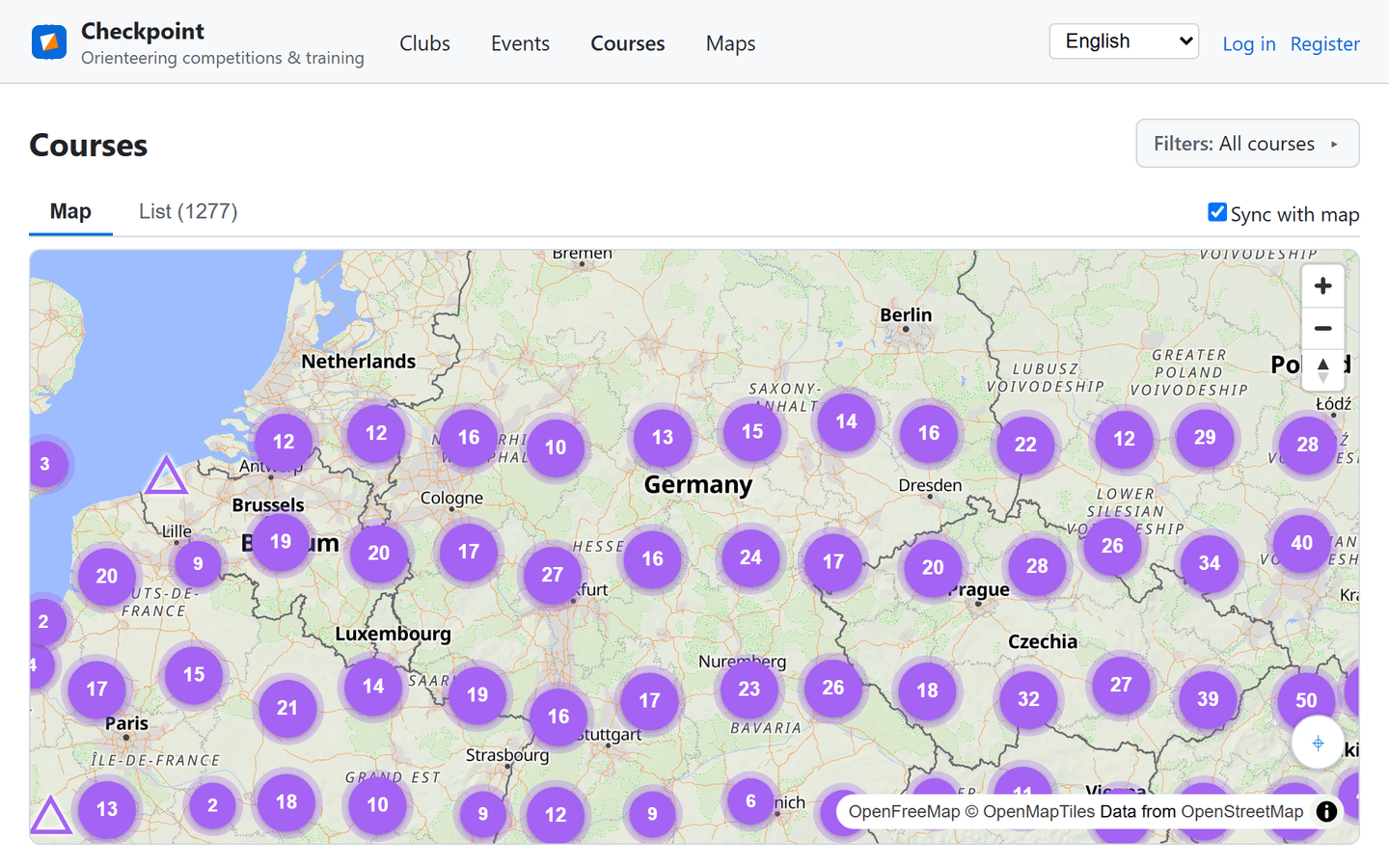
Task: Click the cluster marker labeled 21
Action: click(x=287, y=708)
